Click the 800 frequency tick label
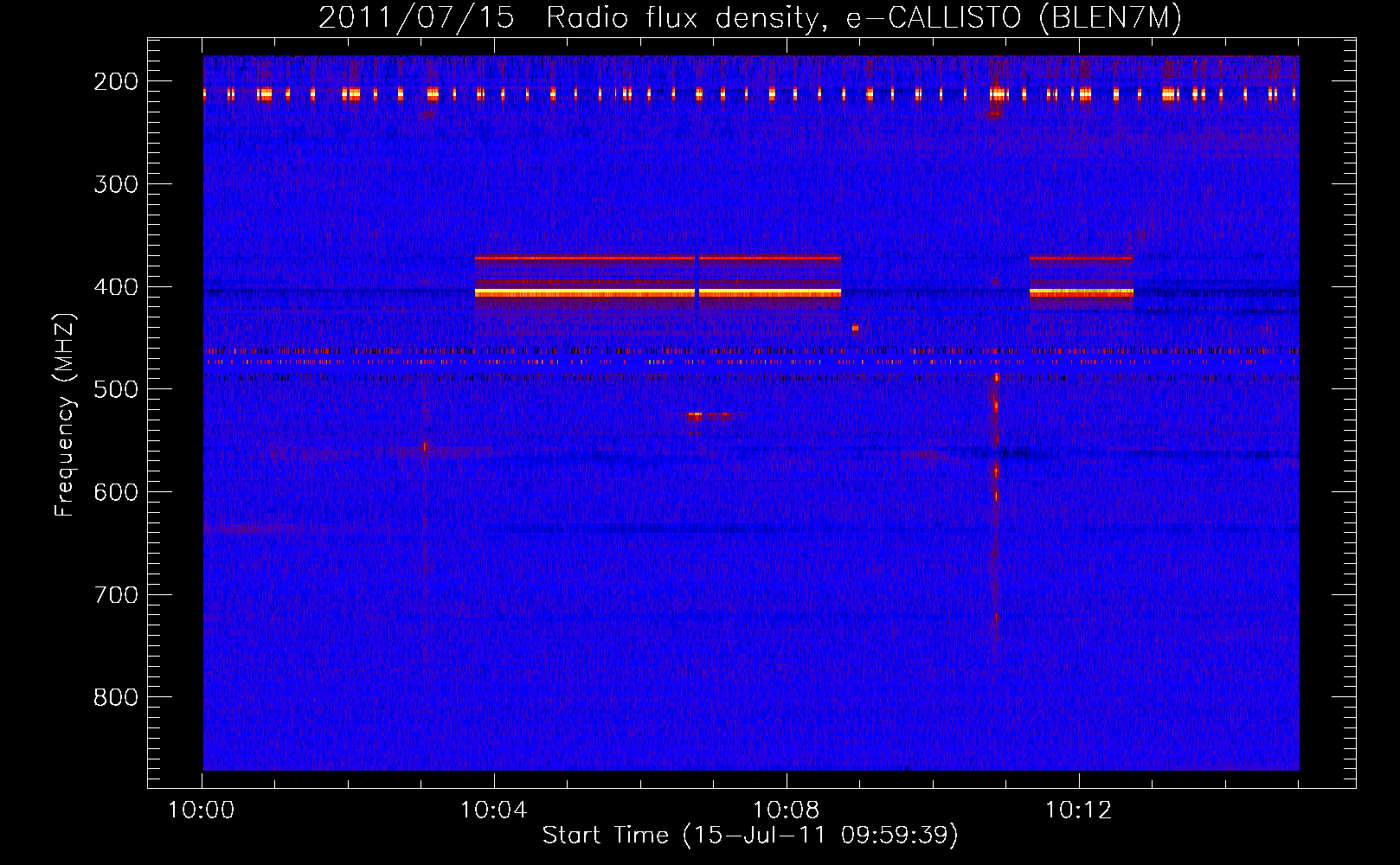 point(116,697)
